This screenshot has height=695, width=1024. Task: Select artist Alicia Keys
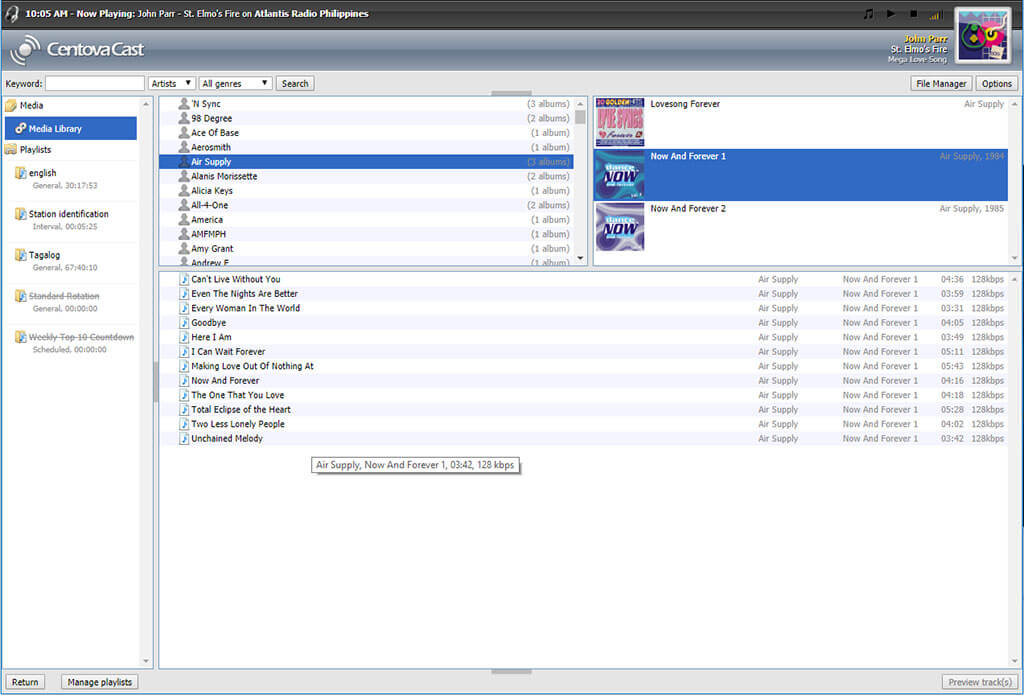coord(366,191)
